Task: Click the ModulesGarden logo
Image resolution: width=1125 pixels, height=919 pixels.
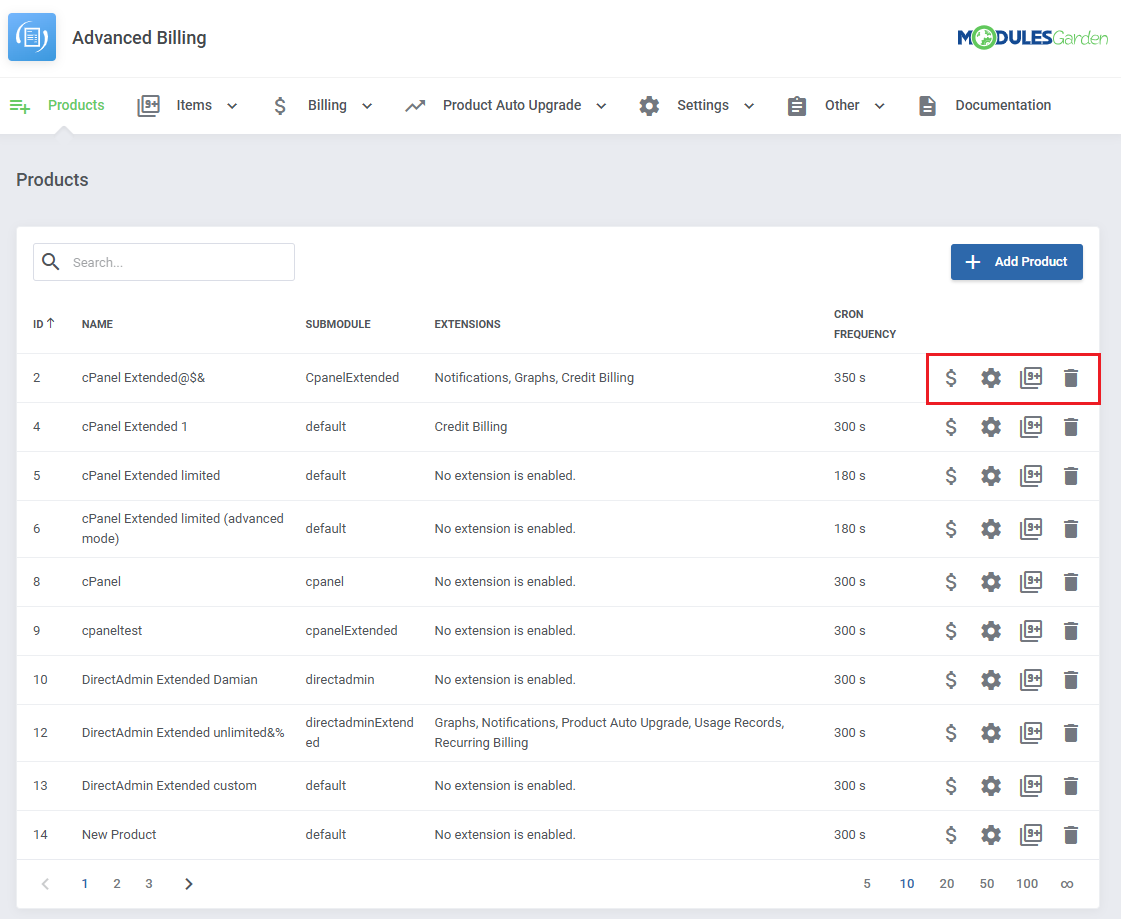Action: (x=1032, y=37)
